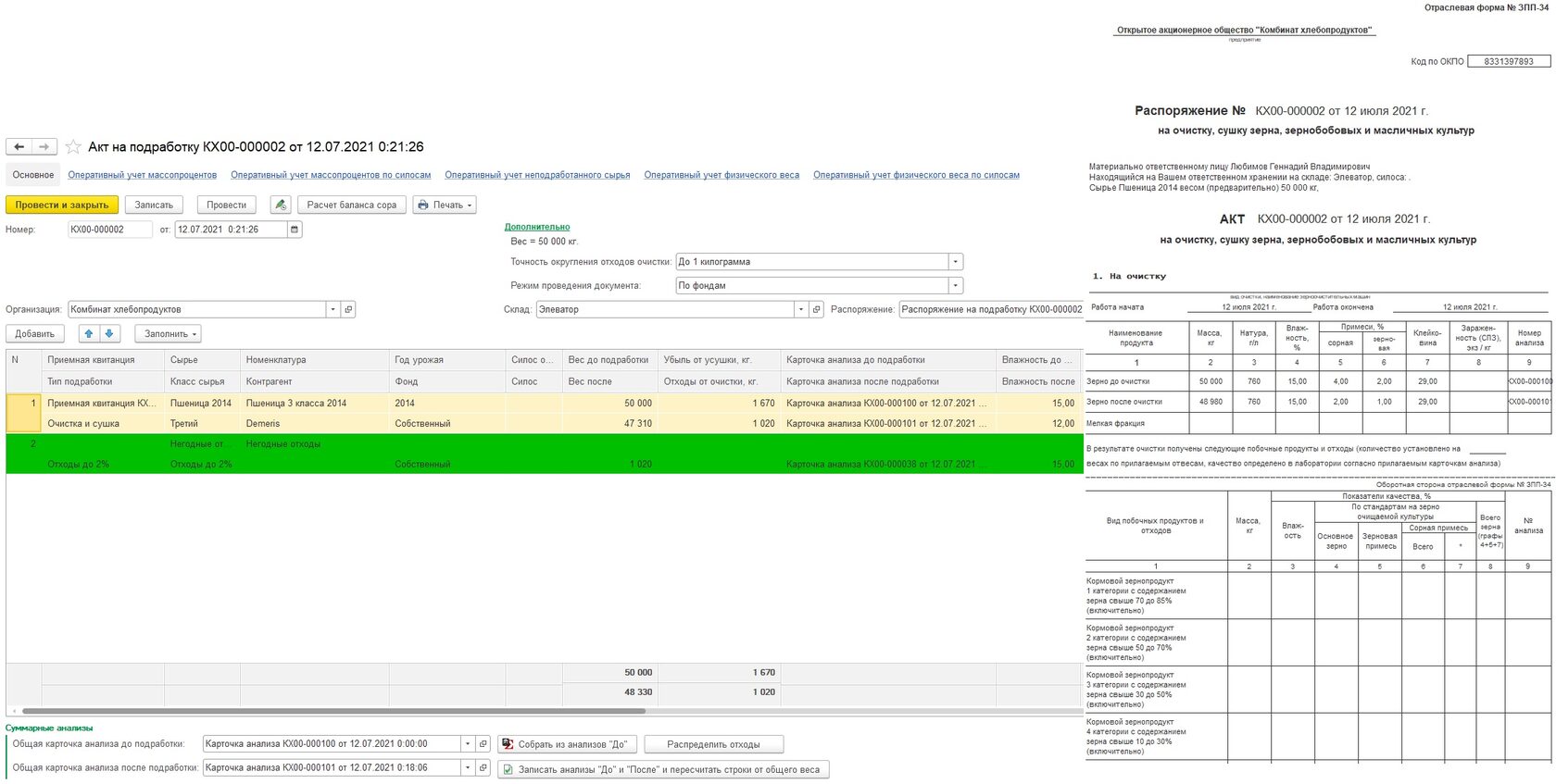Viewport: 1556px width, 784px height.
Task: Expand the Склад dropdown list
Action: (801, 309)
